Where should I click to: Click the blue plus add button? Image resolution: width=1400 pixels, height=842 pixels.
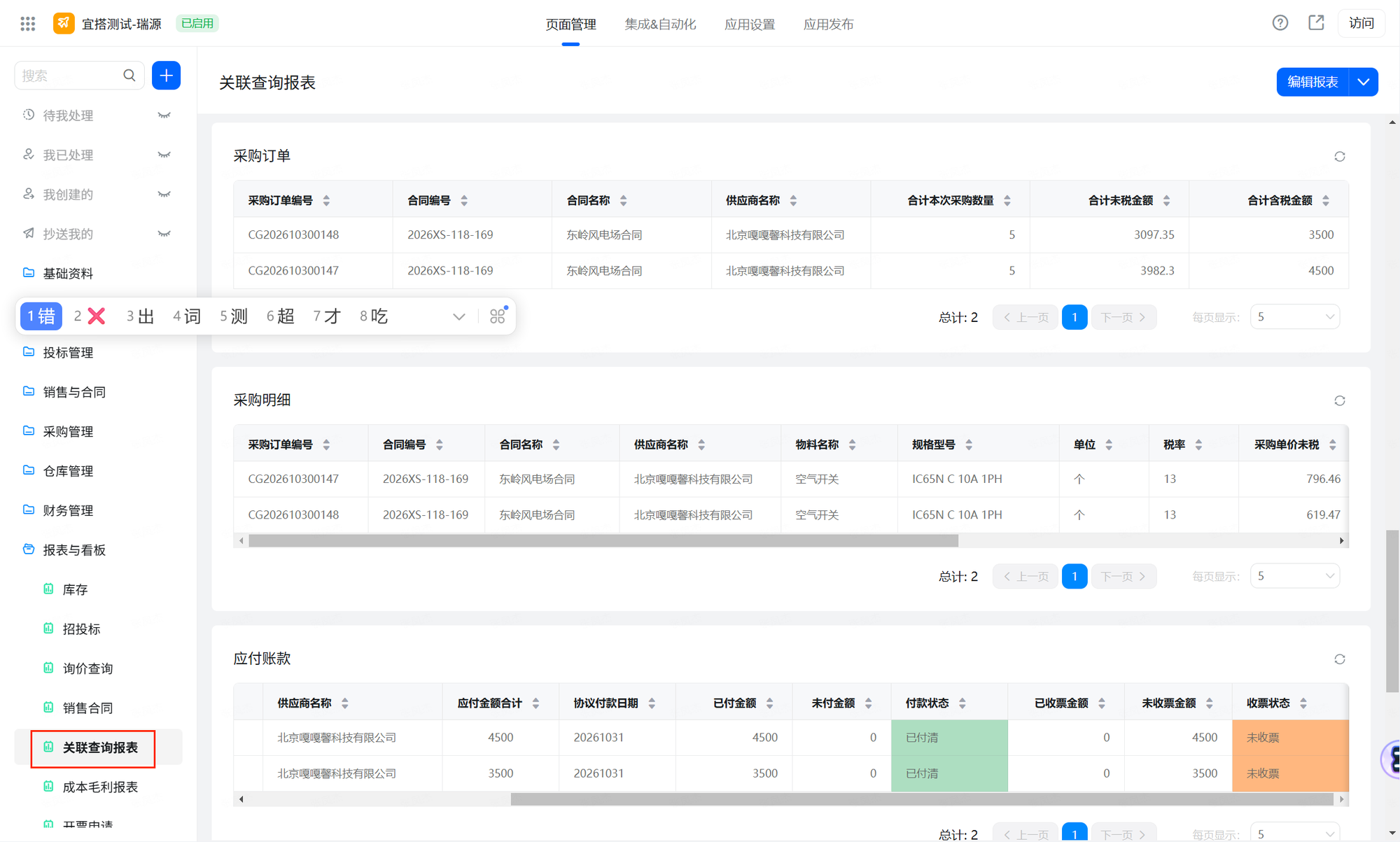click(x=166, y=76)
